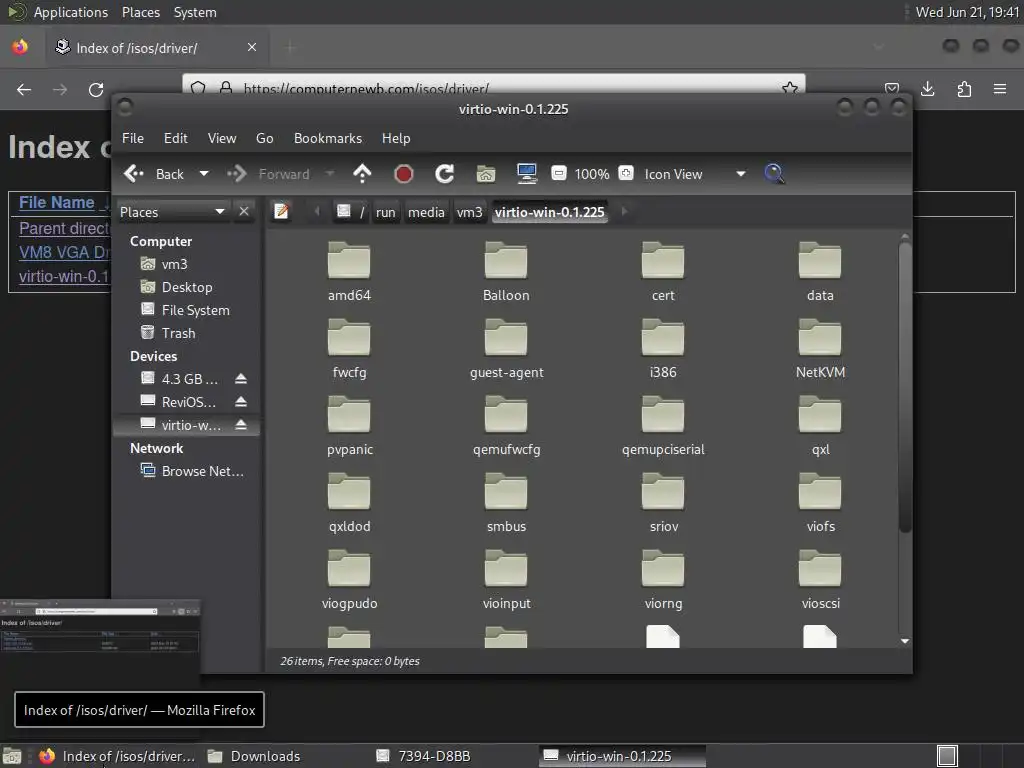The image size is (1024, 768).
Task: Select the NetKVM folder
Action: pos(820,349)
